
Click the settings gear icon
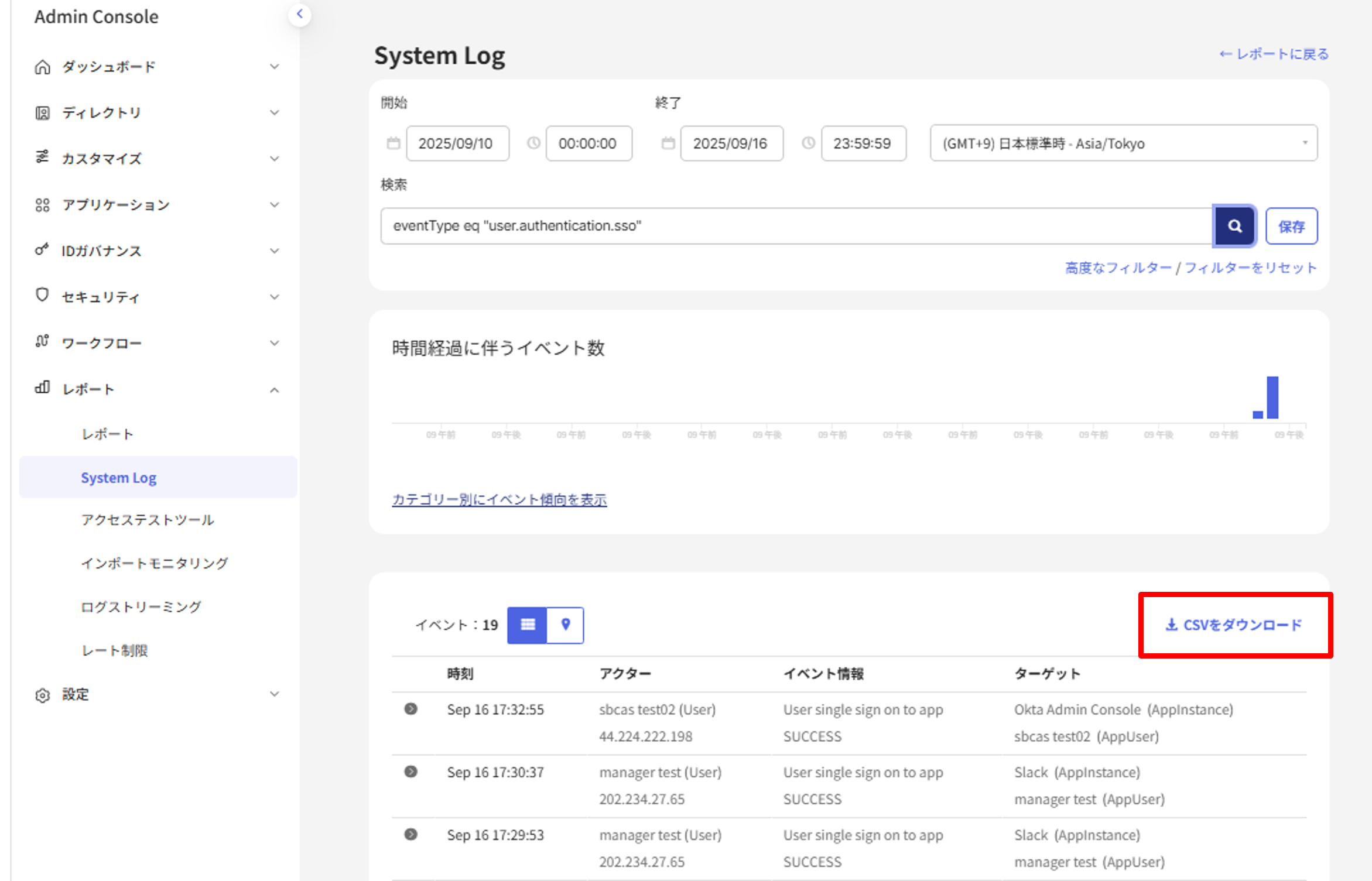pyautogui.click(x=42, y=695)
